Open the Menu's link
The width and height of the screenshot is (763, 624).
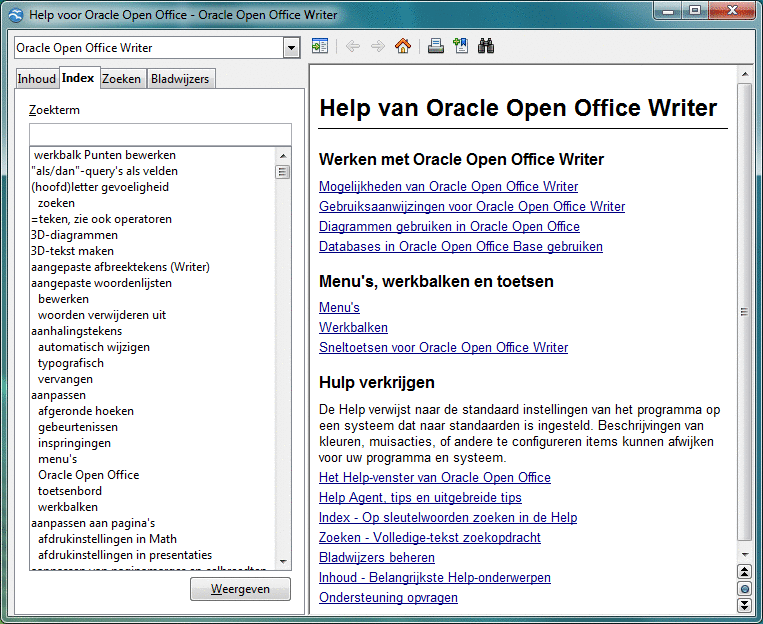point(339,308)
